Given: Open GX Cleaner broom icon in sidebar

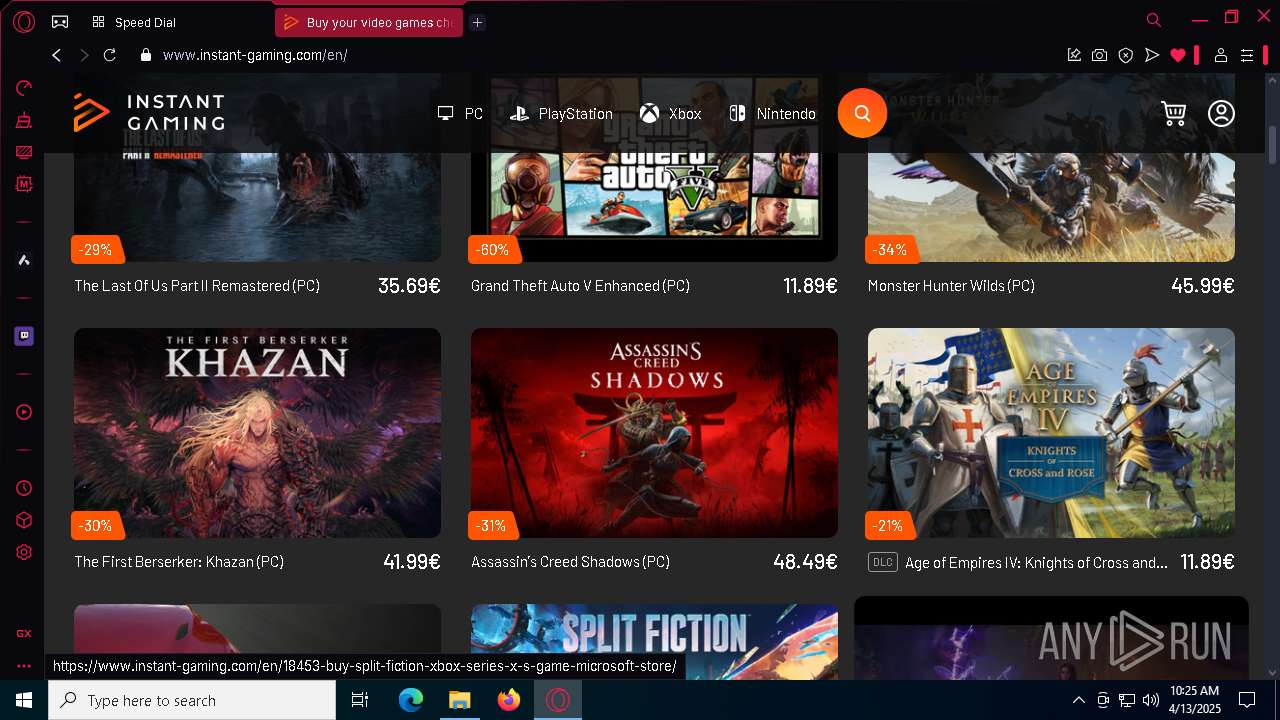Looking at the screenshot, I should (24, 120).
